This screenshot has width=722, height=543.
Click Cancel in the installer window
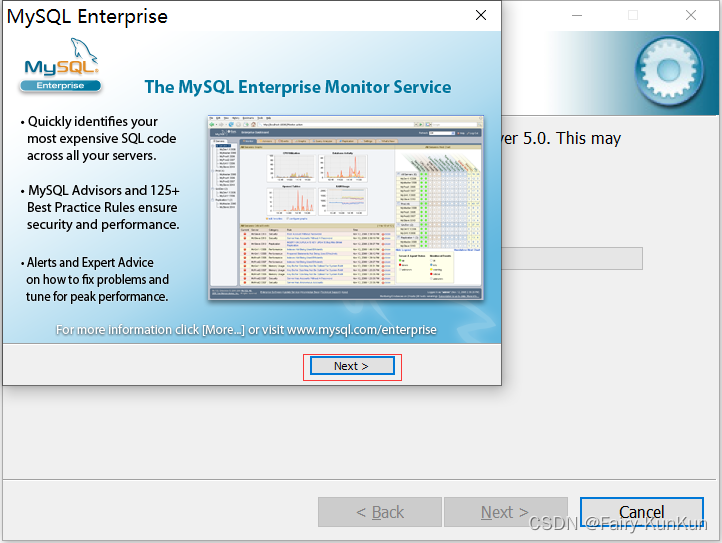tap(641, 512)
